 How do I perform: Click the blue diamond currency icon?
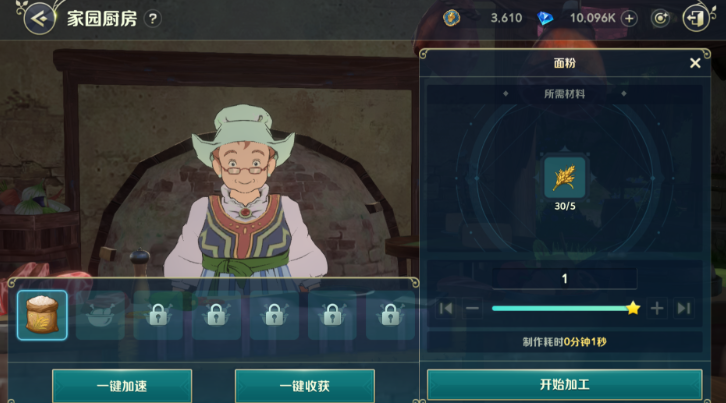[545, 19]
